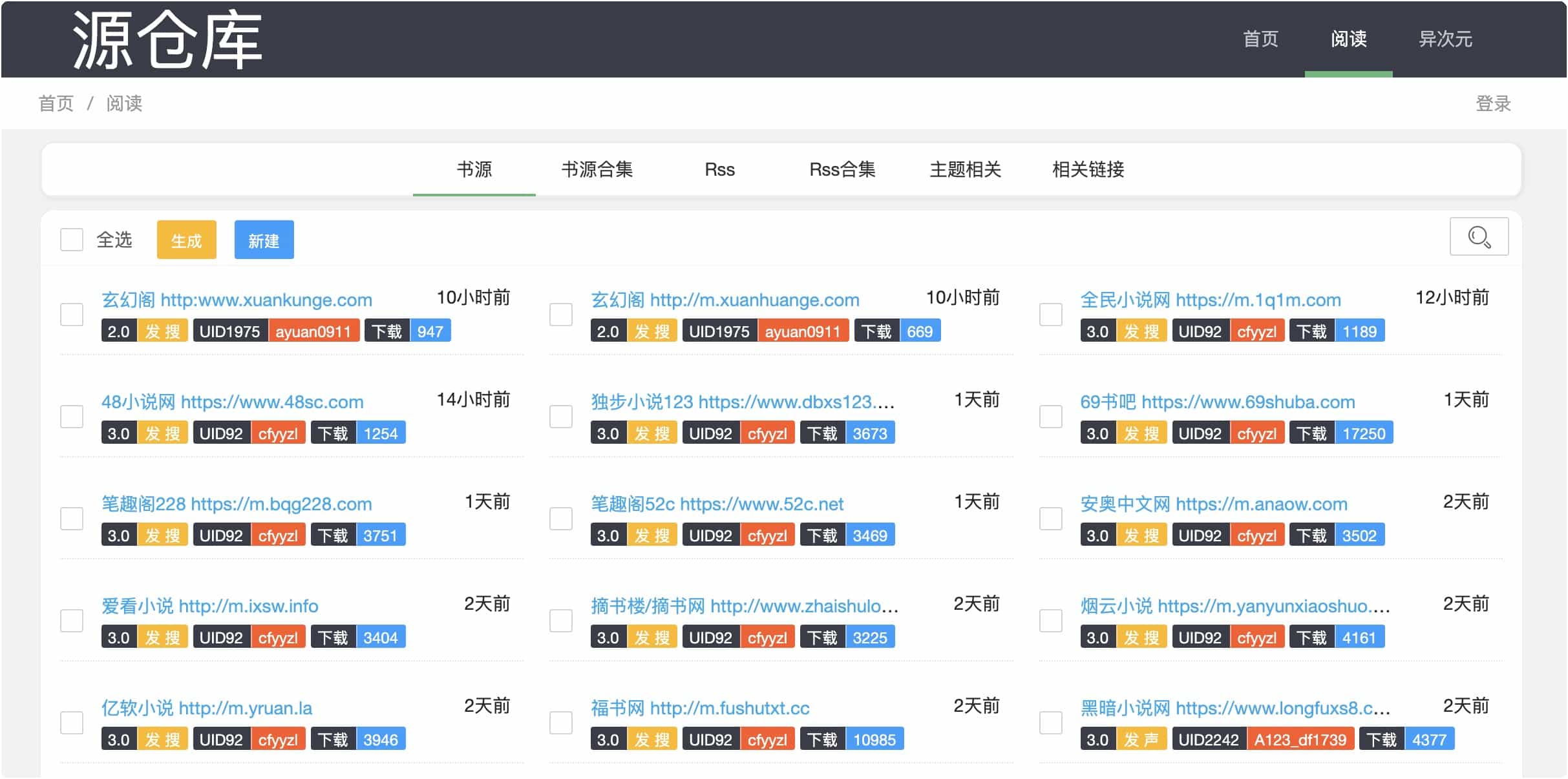Click the download count badge 17250
1568x779 pixels.
[1364, 433]
